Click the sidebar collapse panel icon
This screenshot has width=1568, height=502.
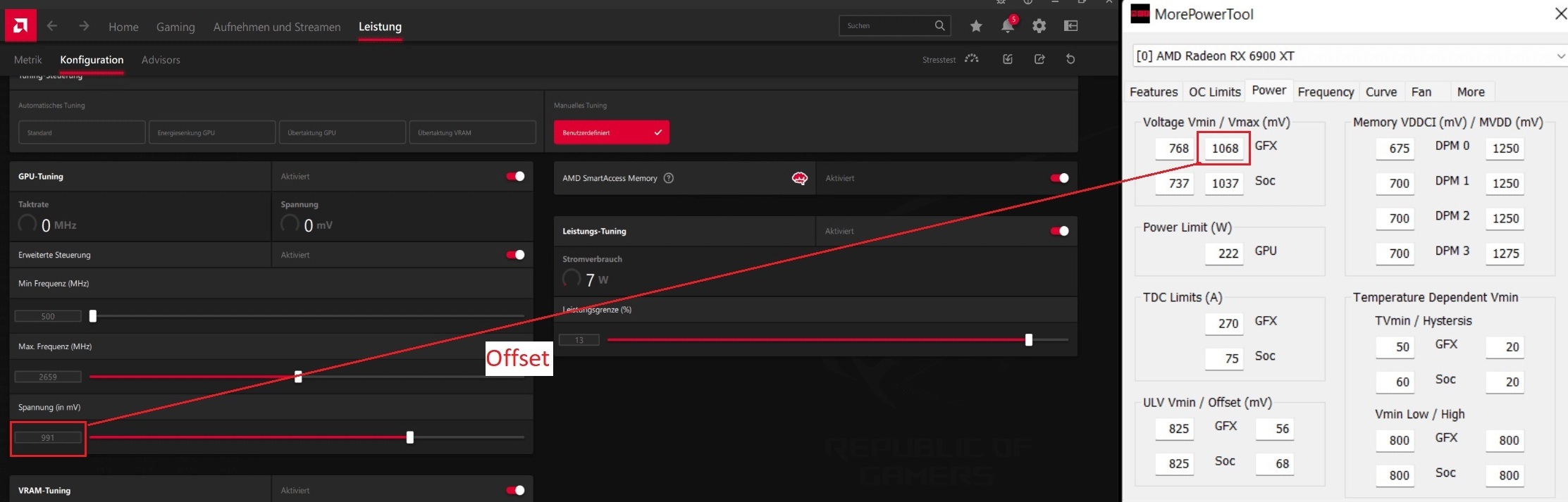pos(1070,26)
